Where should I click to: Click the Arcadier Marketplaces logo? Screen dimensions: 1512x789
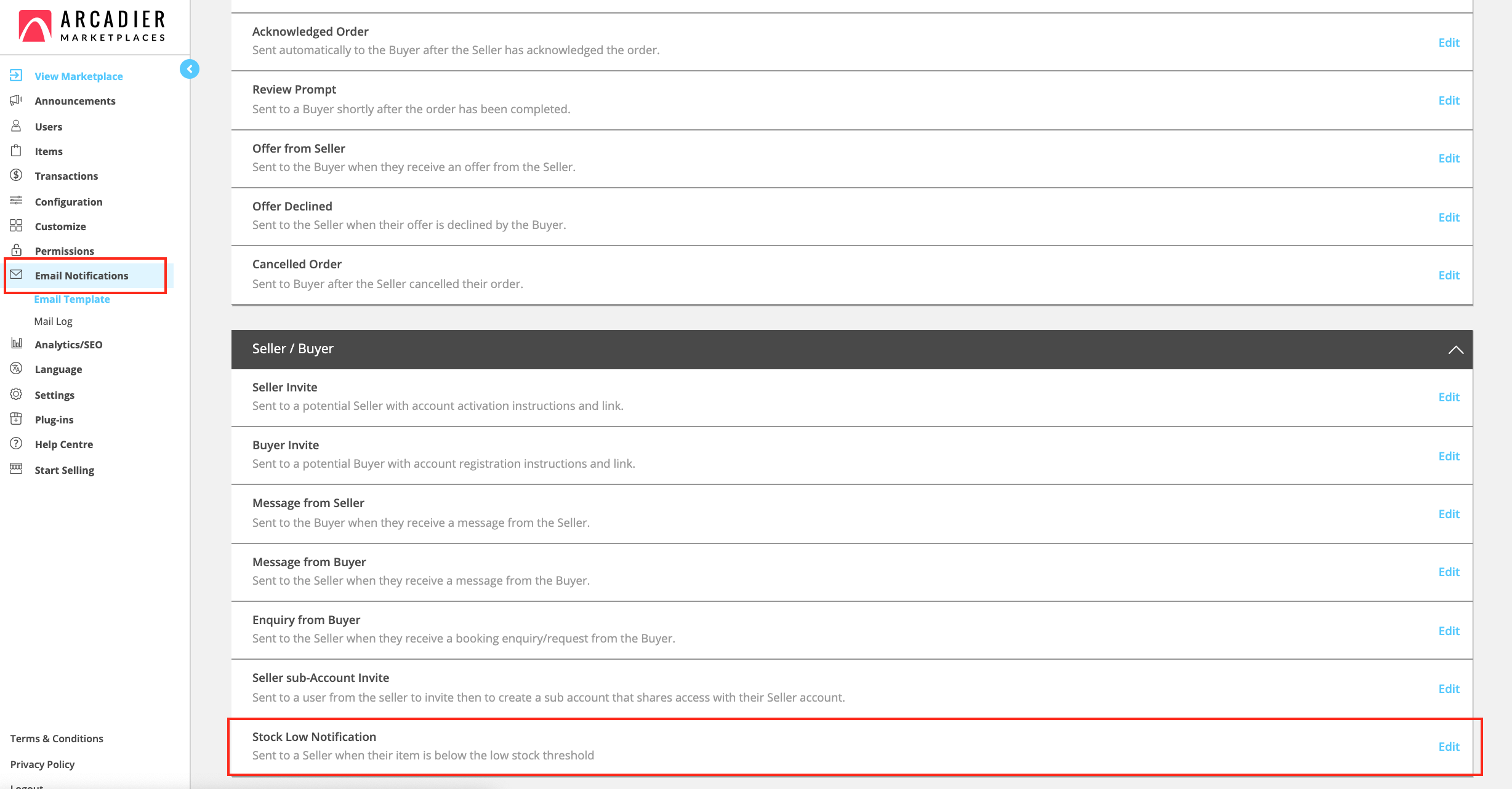coord(92,26)
